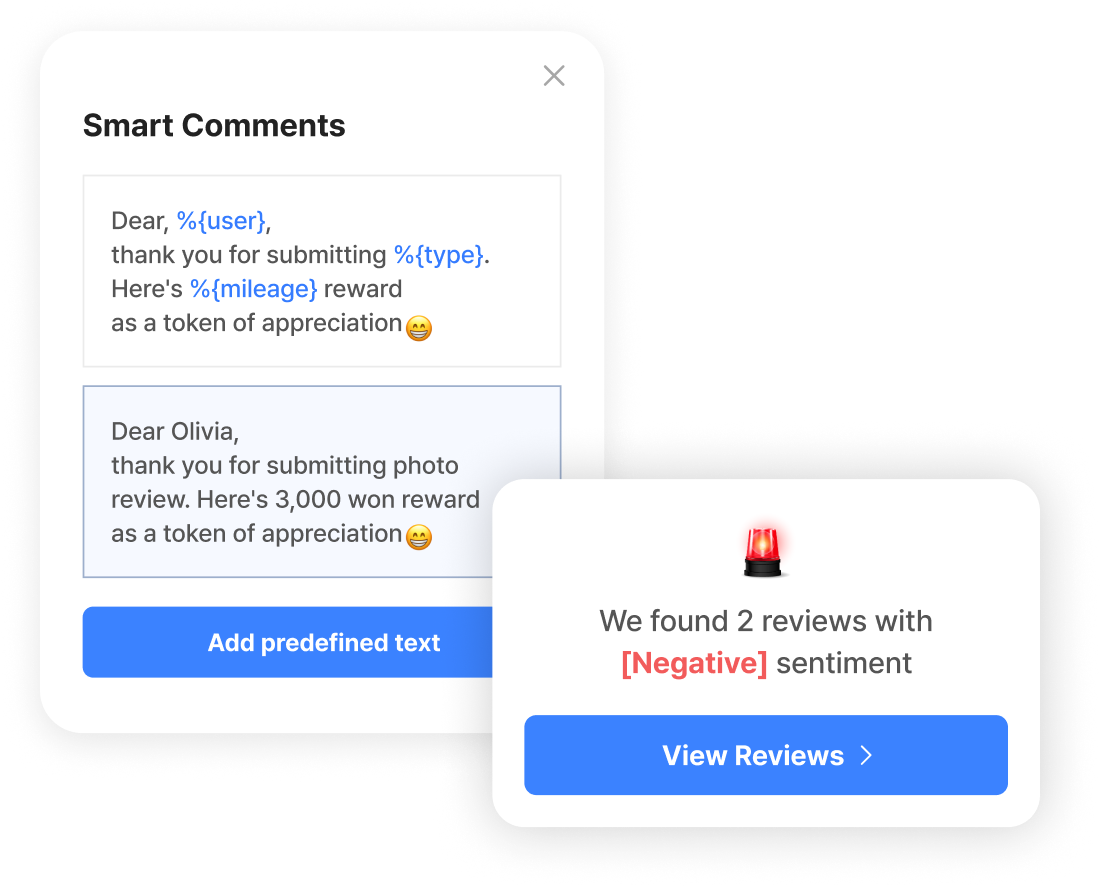The width and height of the screenshot is (1100, 888).
Task: Select the %{mileage} variable token
Action: coord(252,288)
